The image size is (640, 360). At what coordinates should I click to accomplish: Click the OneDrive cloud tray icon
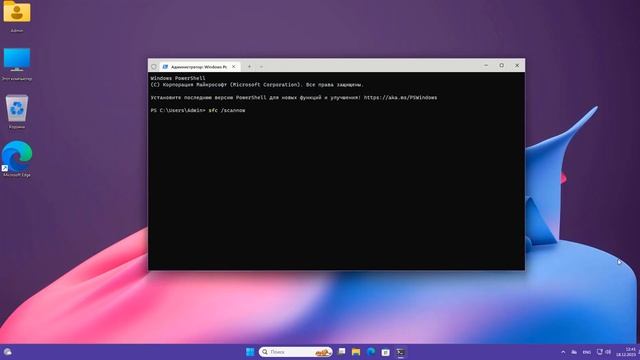tap(574, 352)
